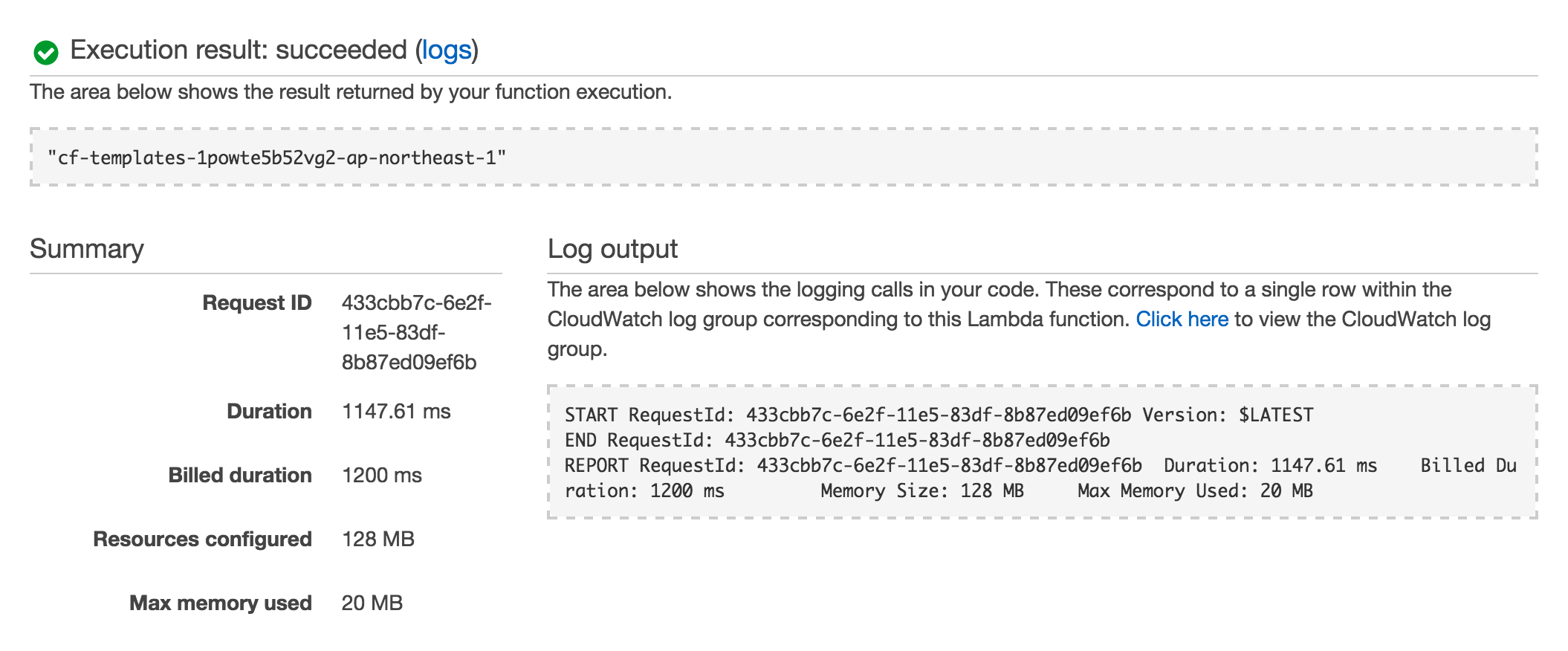The width and height of the screenshot is (1568, 651).
Task: Click the Max memory used label
Action: (x=221, y=603)
